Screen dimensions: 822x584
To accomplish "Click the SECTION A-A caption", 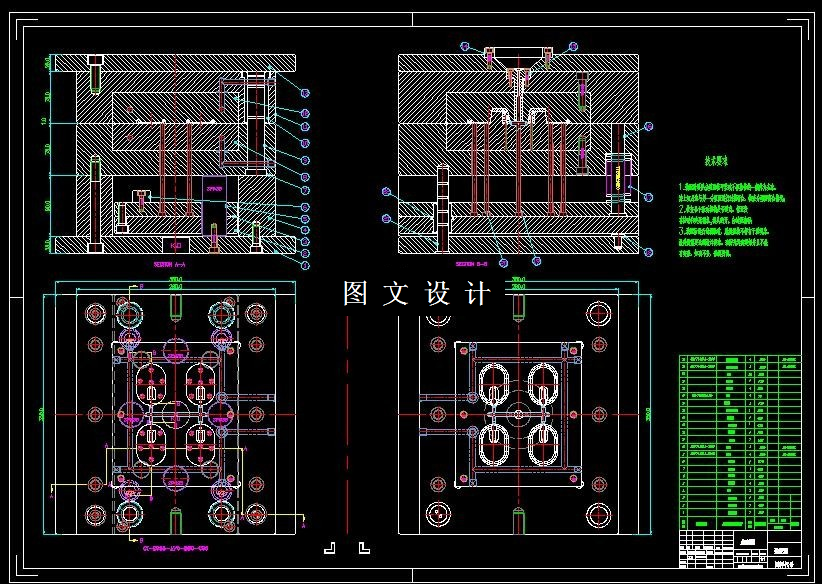I will click(x=169, y=264).
